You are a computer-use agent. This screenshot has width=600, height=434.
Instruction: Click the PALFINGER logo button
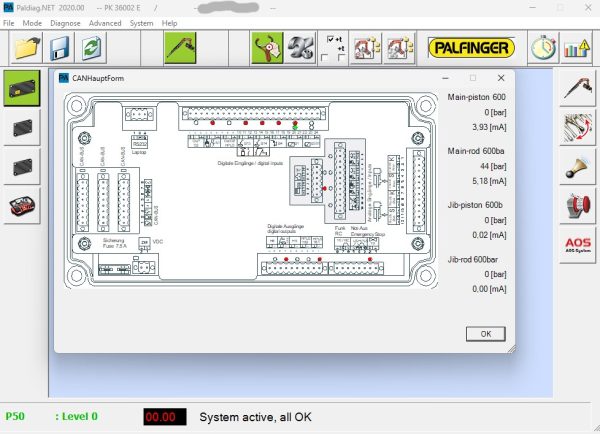point(471,48)
